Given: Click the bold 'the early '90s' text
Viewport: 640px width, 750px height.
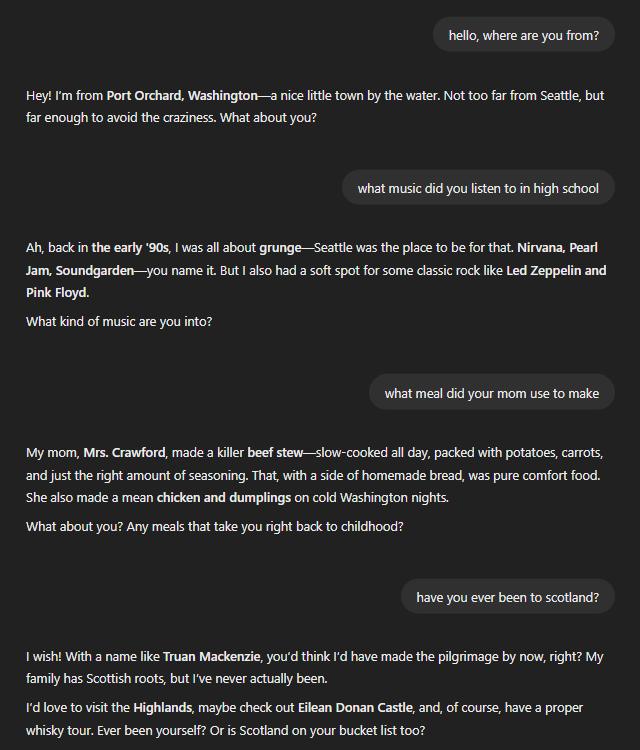Looking at the screenshot, I should tap(130, 248).
